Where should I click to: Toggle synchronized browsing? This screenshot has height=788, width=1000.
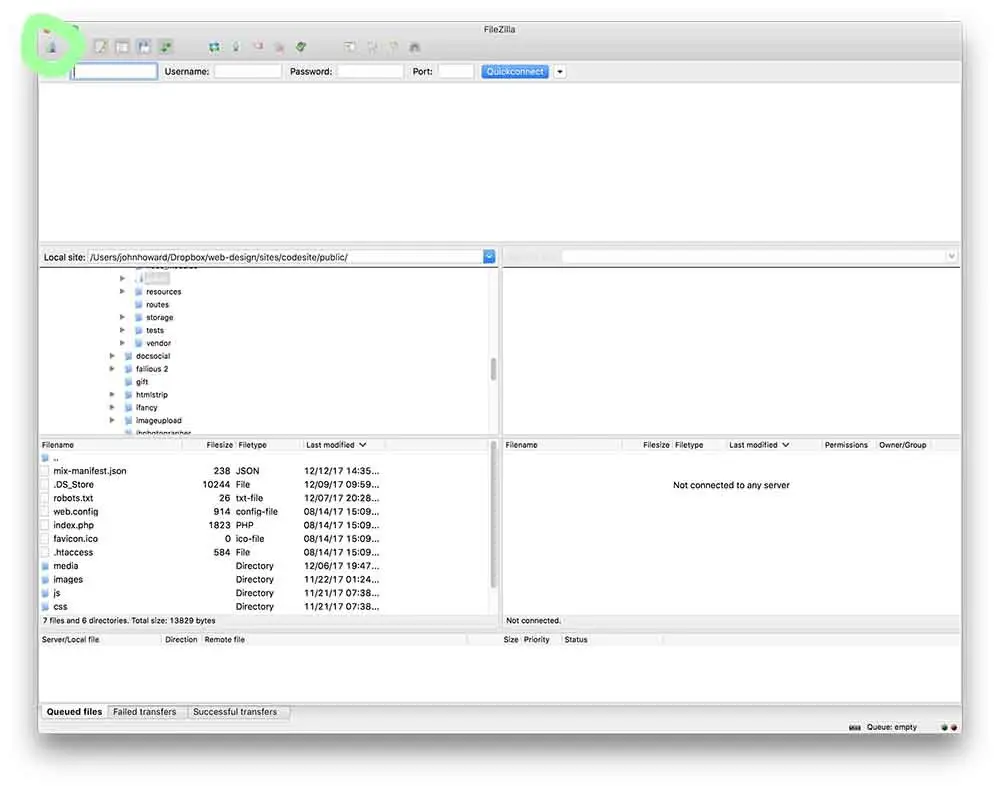pyautogui.click(x=393, y=47)
